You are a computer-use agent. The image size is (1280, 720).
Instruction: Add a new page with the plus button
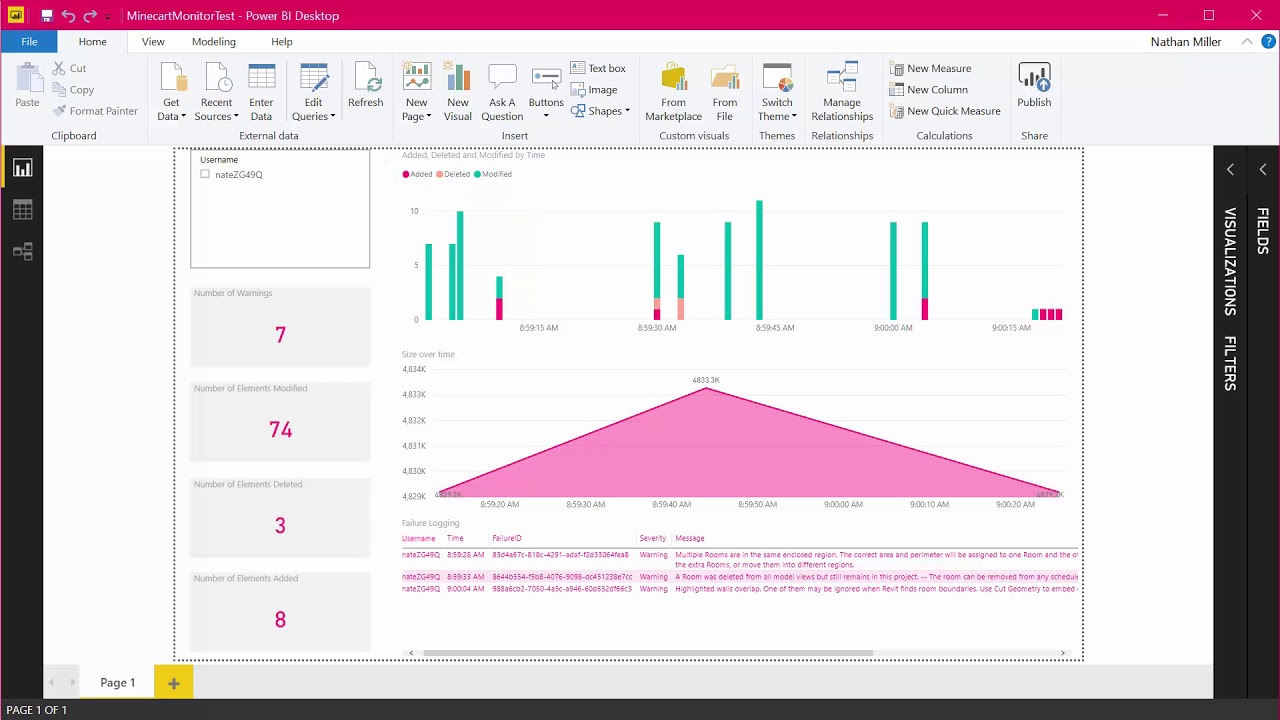coord(173,682)
